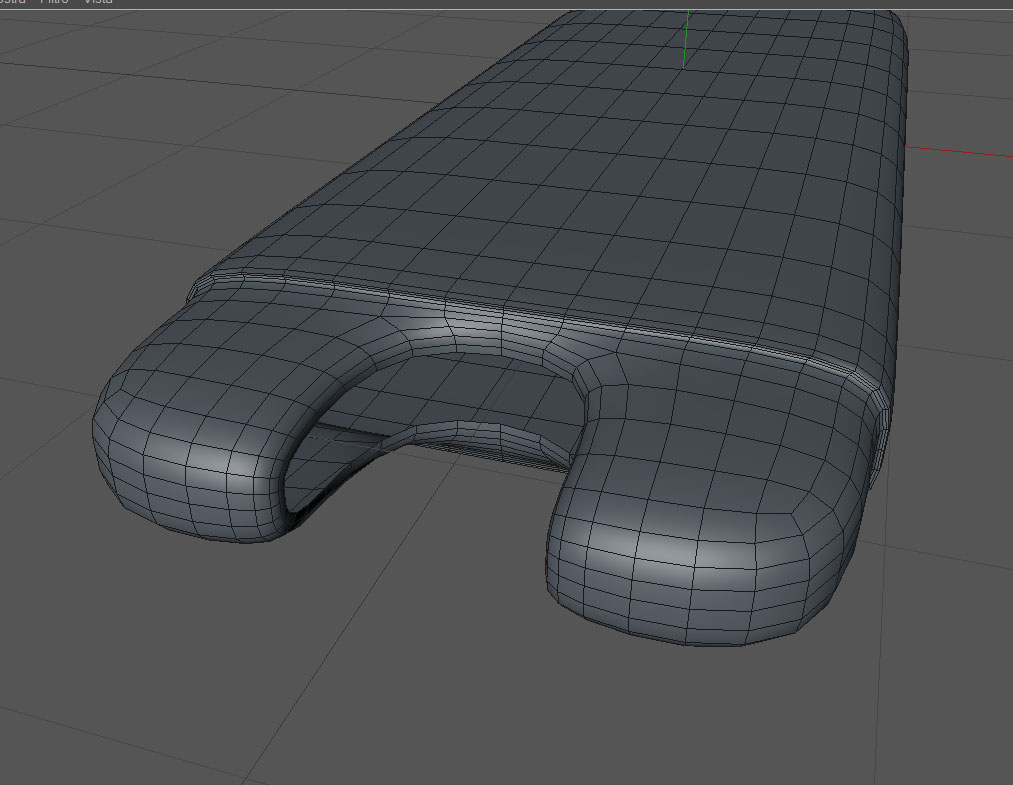Viewport: 1013px width, 785px height.
Task: Click the red X axis line
Action: [959, 152]
